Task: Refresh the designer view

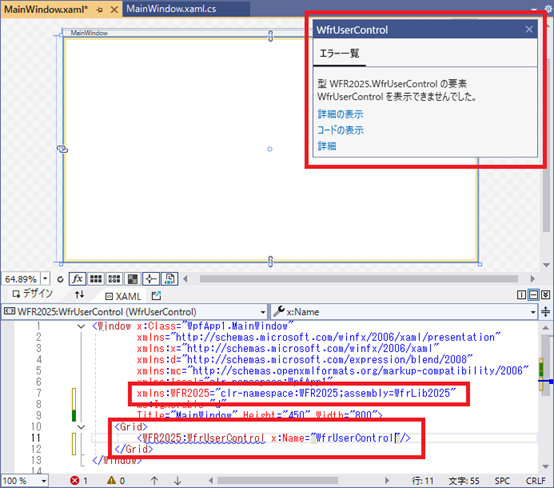Action: pyautogui.click(x=60, y=279)
